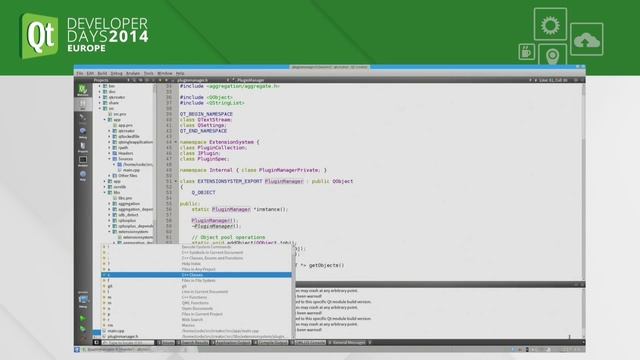
Task: Switch to the Analyze mode icon
Action: pos(83,161)
